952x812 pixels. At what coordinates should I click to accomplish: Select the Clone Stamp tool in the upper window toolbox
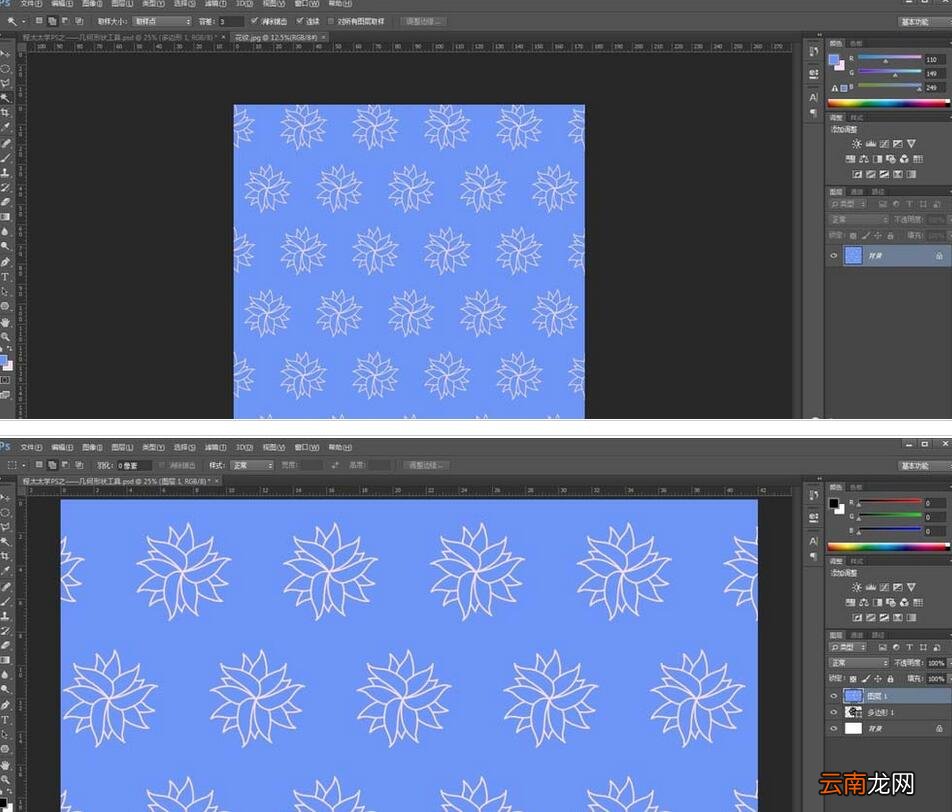(x=5, y=172)
